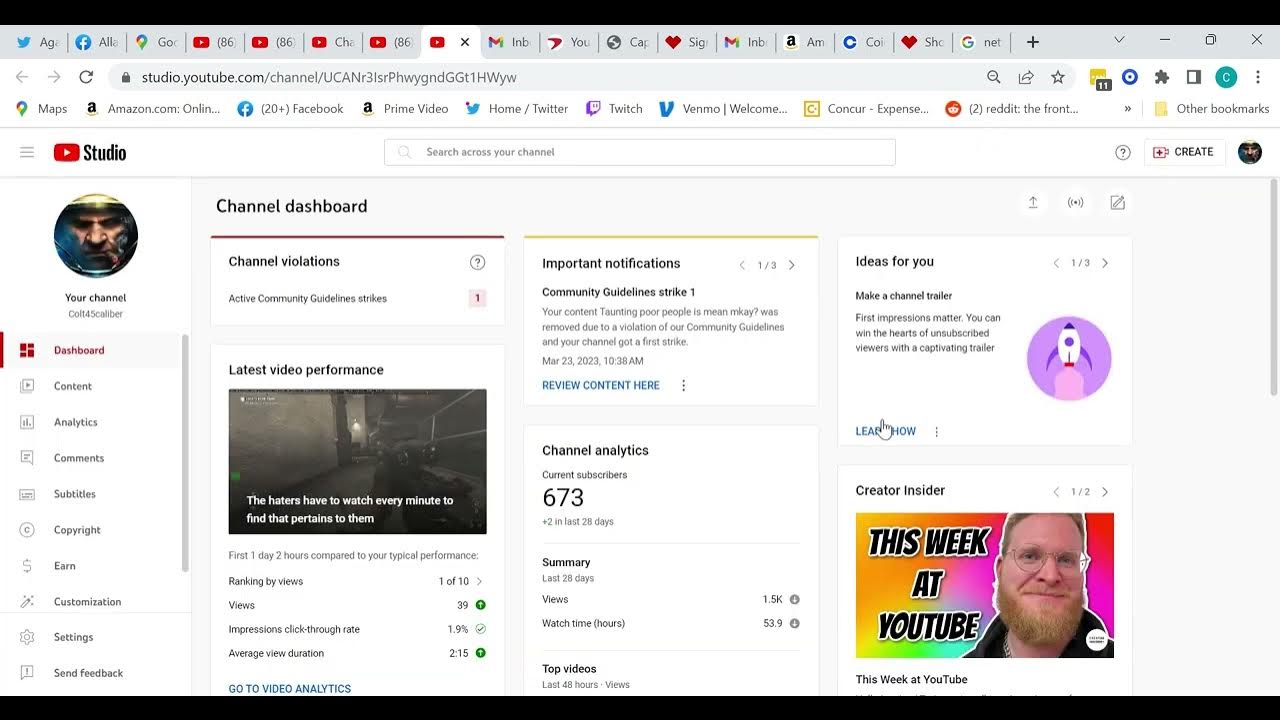Click the upload videos arrow icon

[1033, 203]
